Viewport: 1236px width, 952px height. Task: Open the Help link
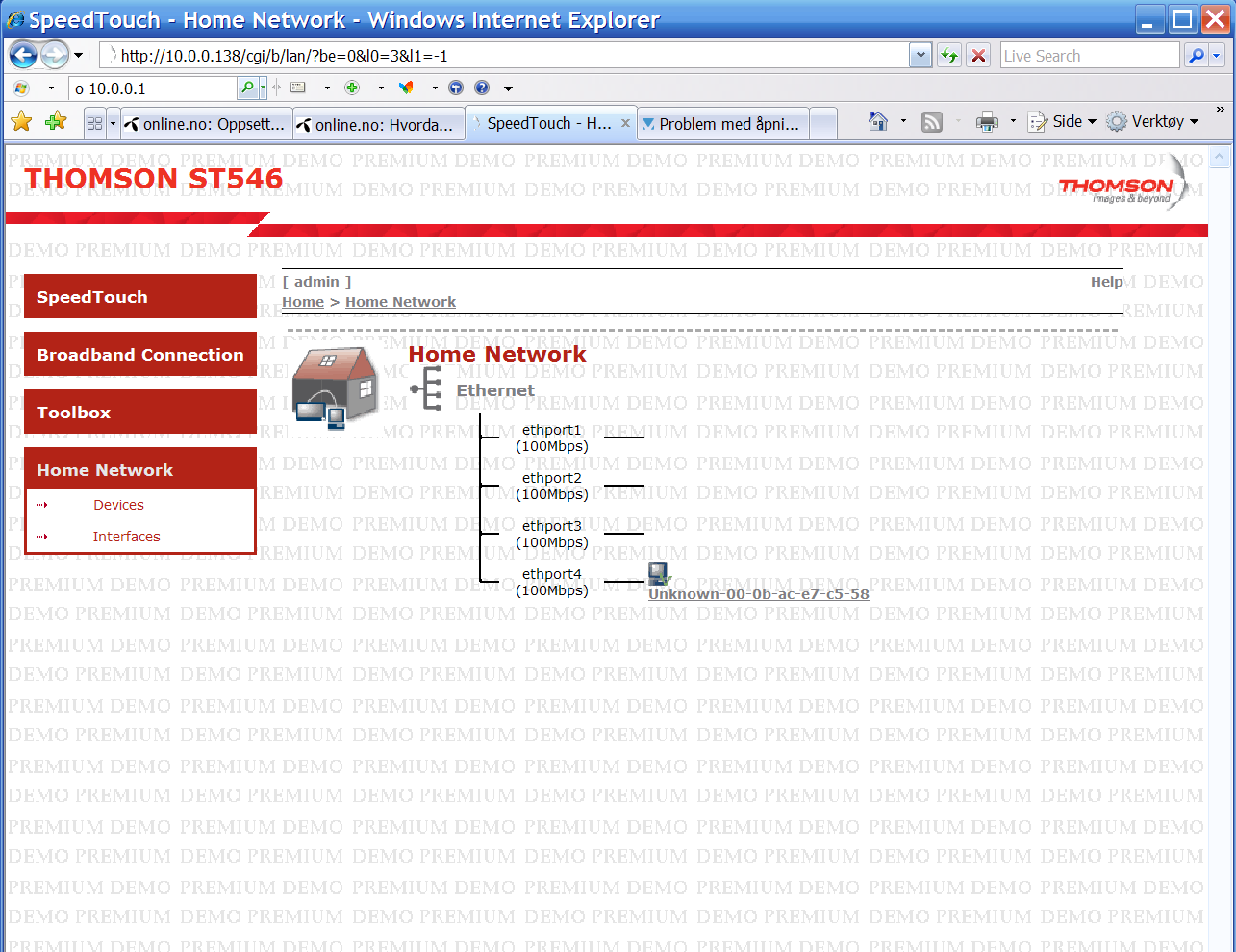(x=1107, y=282)
